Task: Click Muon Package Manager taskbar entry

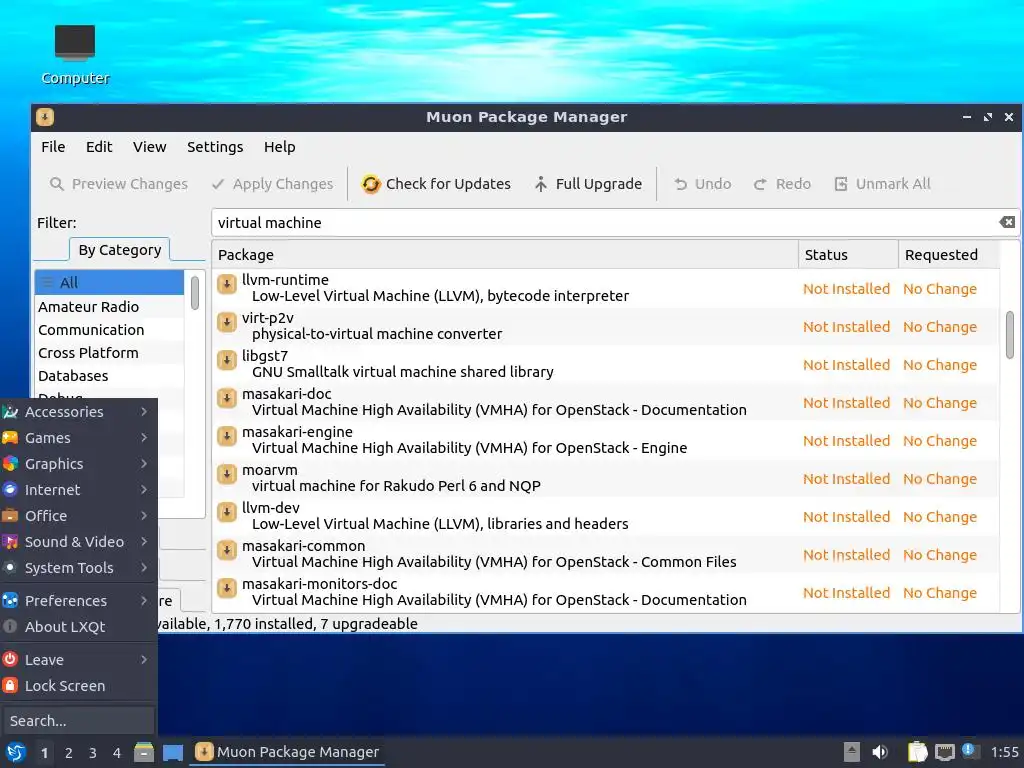Action: click(x=287, y=752)
